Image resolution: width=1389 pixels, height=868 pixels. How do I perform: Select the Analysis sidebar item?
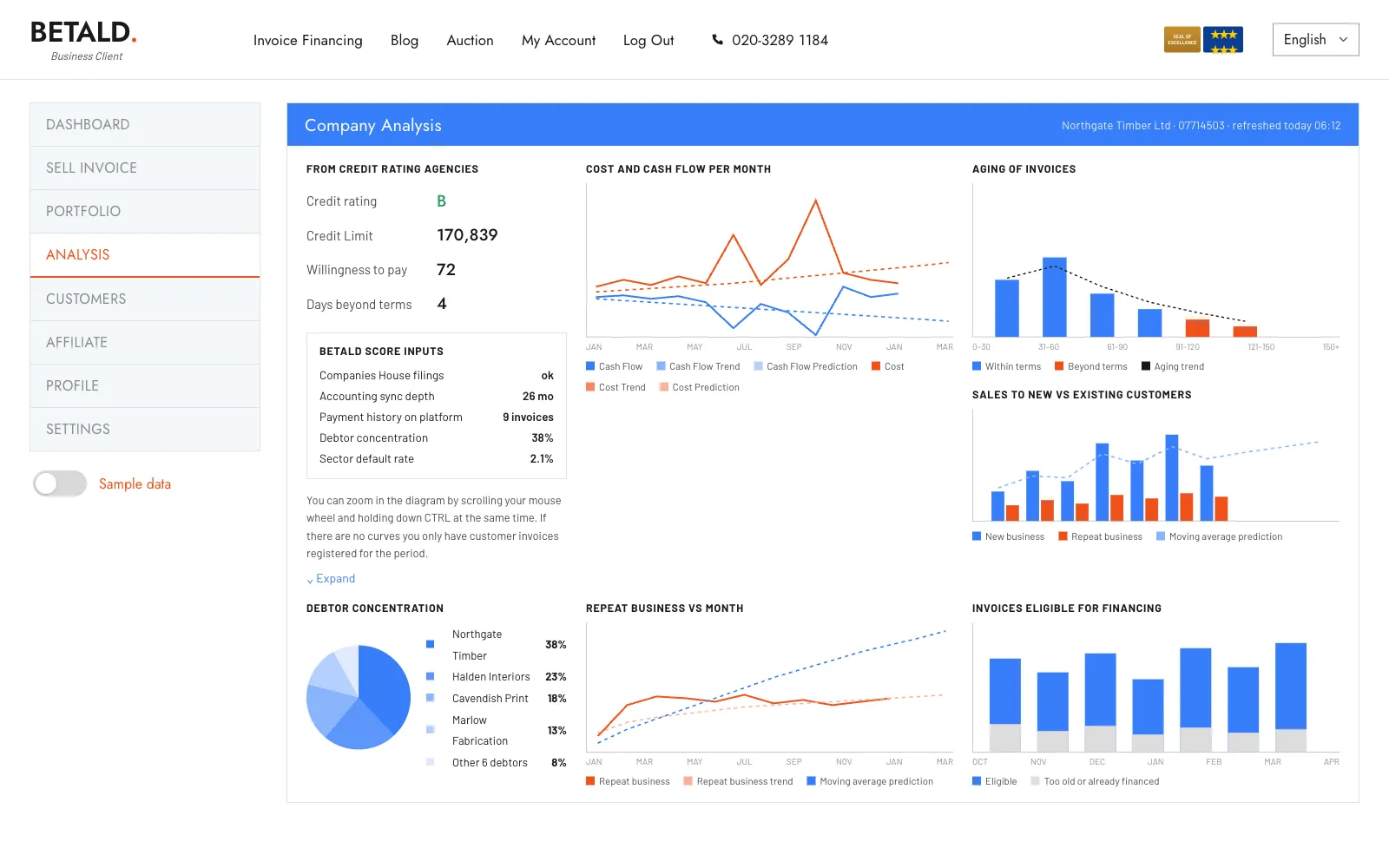coord(145,255)
